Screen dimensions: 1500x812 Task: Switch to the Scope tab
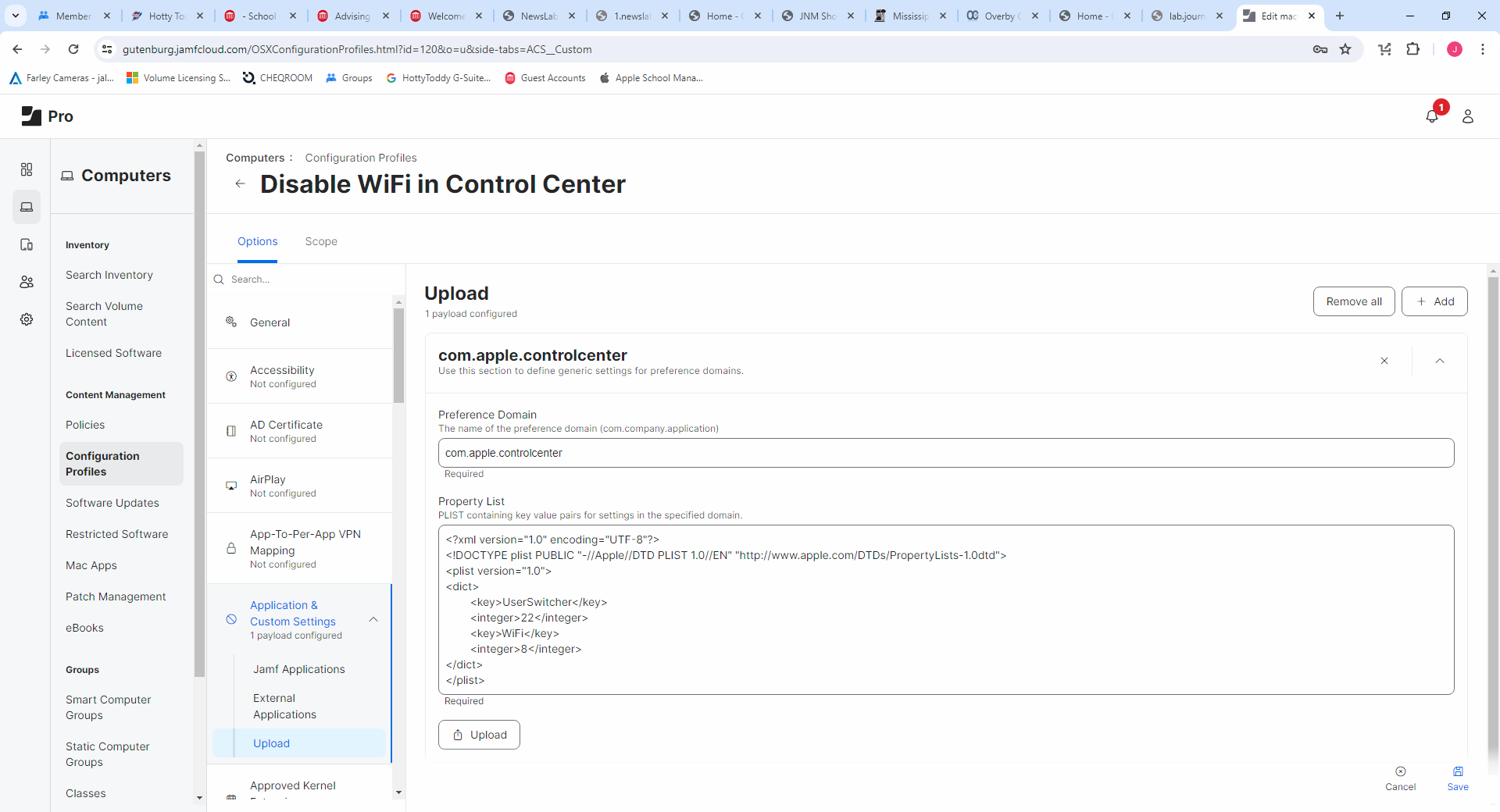[321, 241]
